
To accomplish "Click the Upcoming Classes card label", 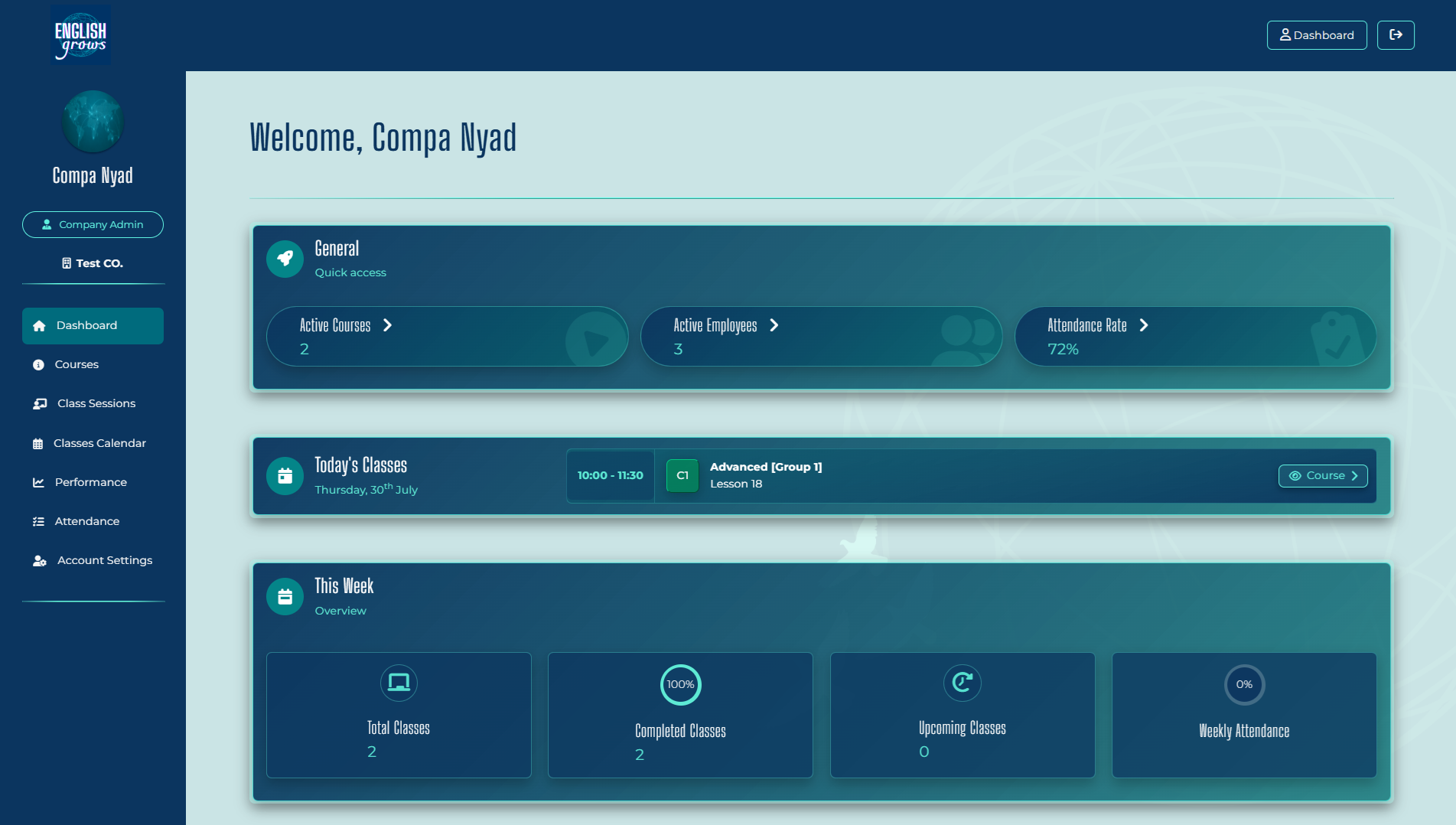I will [963, 729].
